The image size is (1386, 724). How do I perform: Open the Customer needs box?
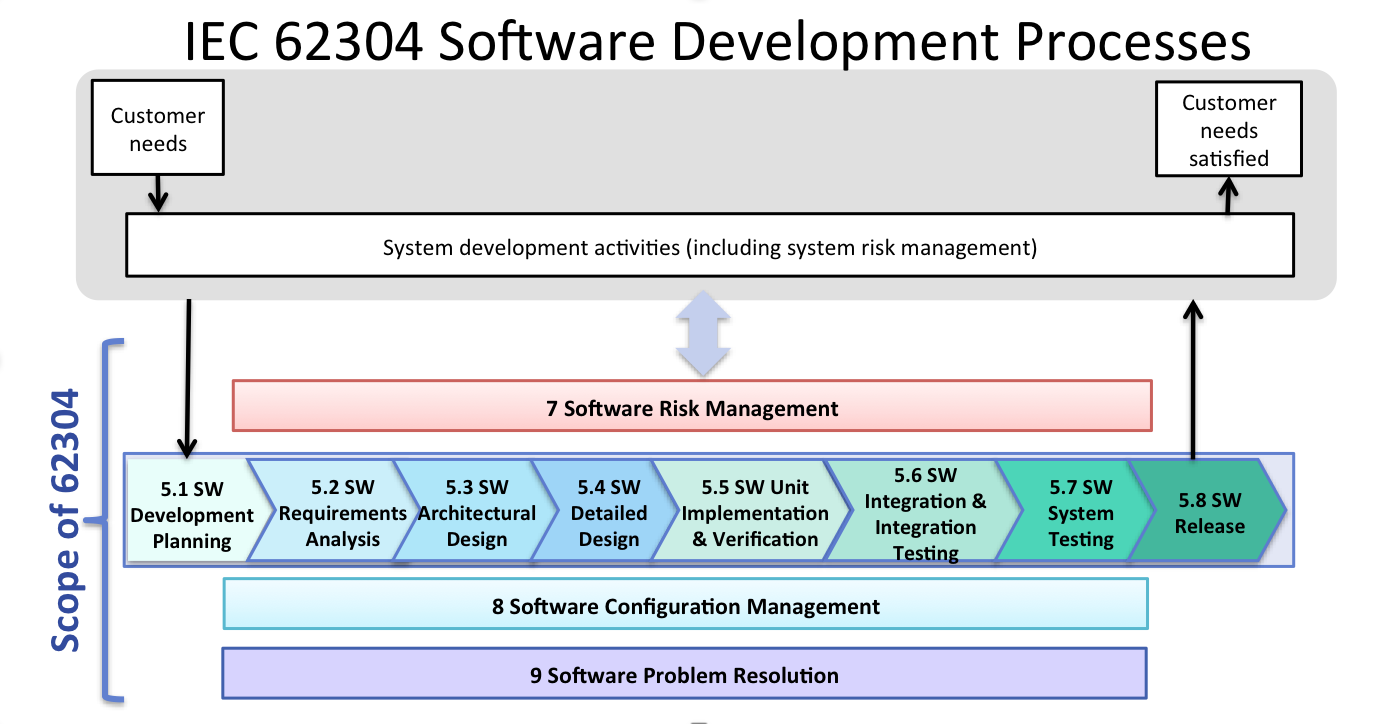(156, 127)
